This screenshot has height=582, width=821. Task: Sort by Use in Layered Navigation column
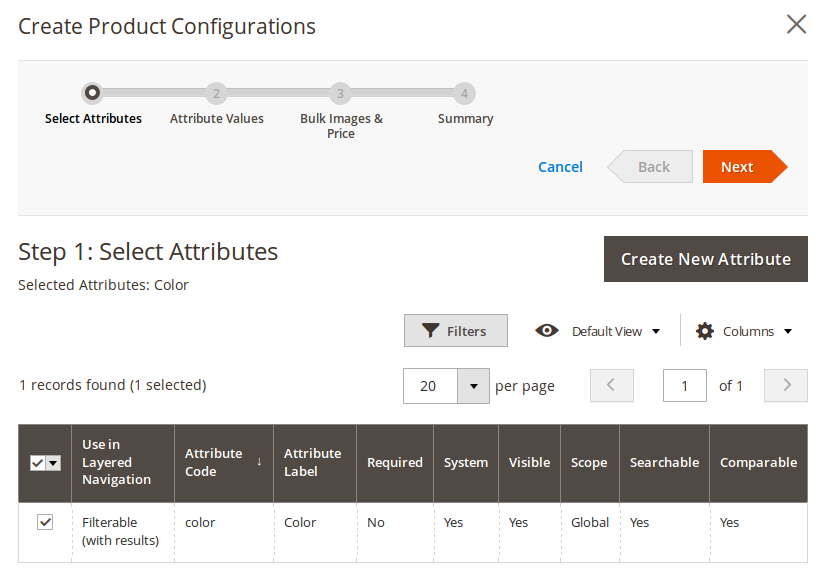tap(123, 463)
